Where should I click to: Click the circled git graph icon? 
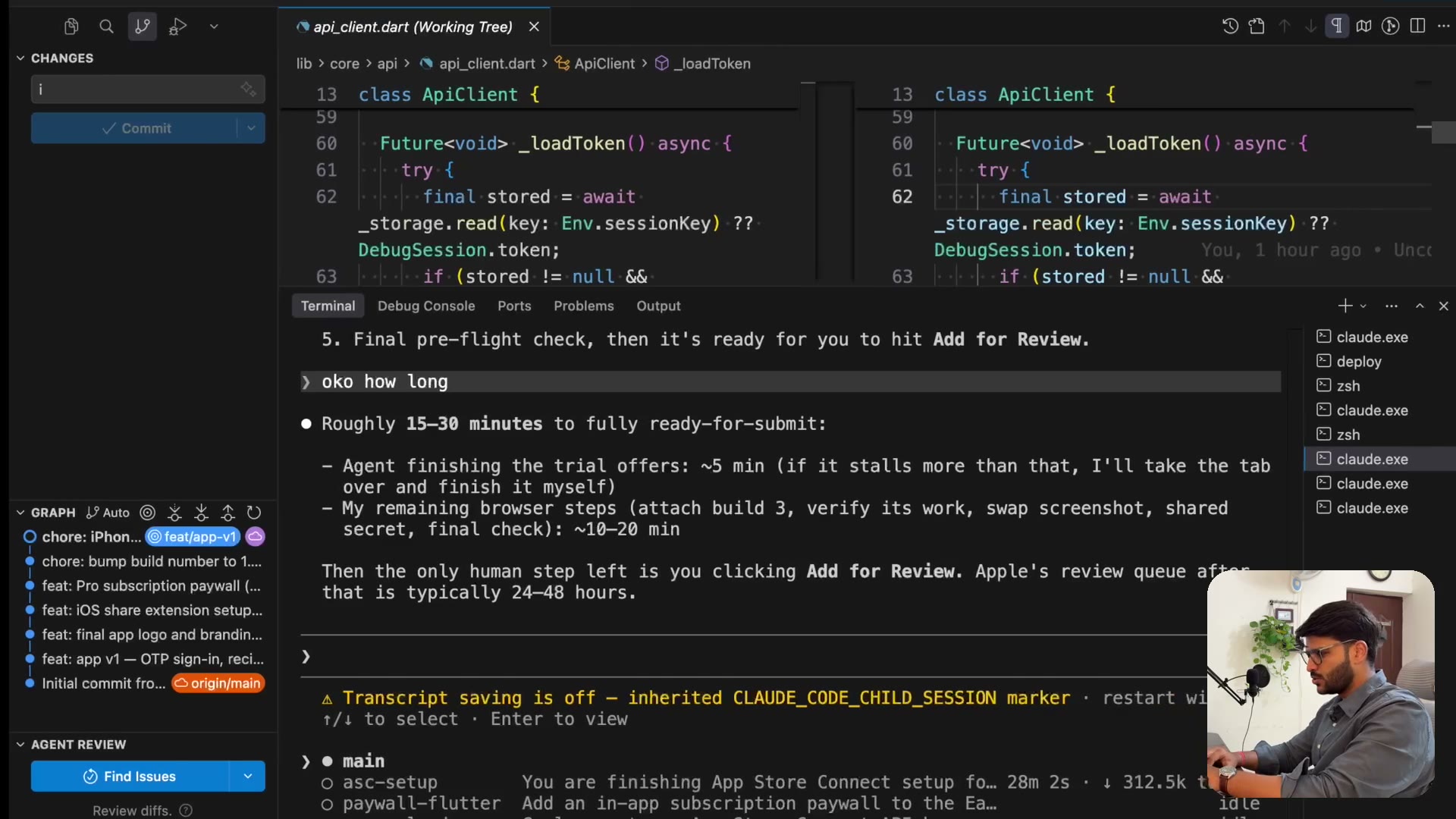1390,27
